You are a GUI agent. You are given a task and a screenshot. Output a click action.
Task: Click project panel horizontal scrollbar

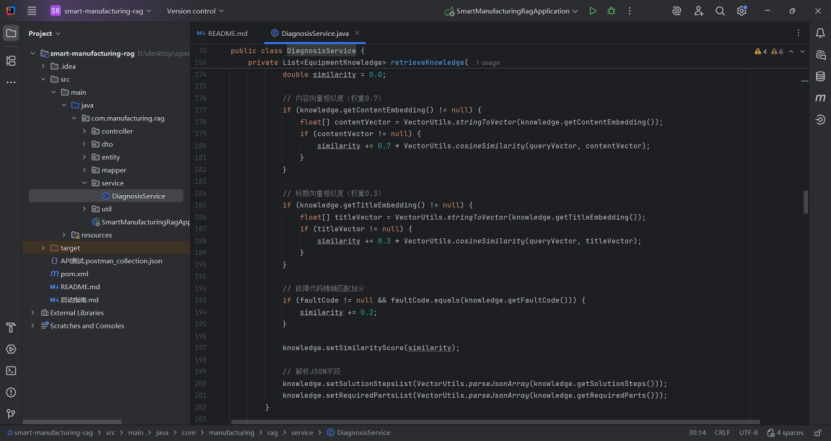click(x=72, y=422)
